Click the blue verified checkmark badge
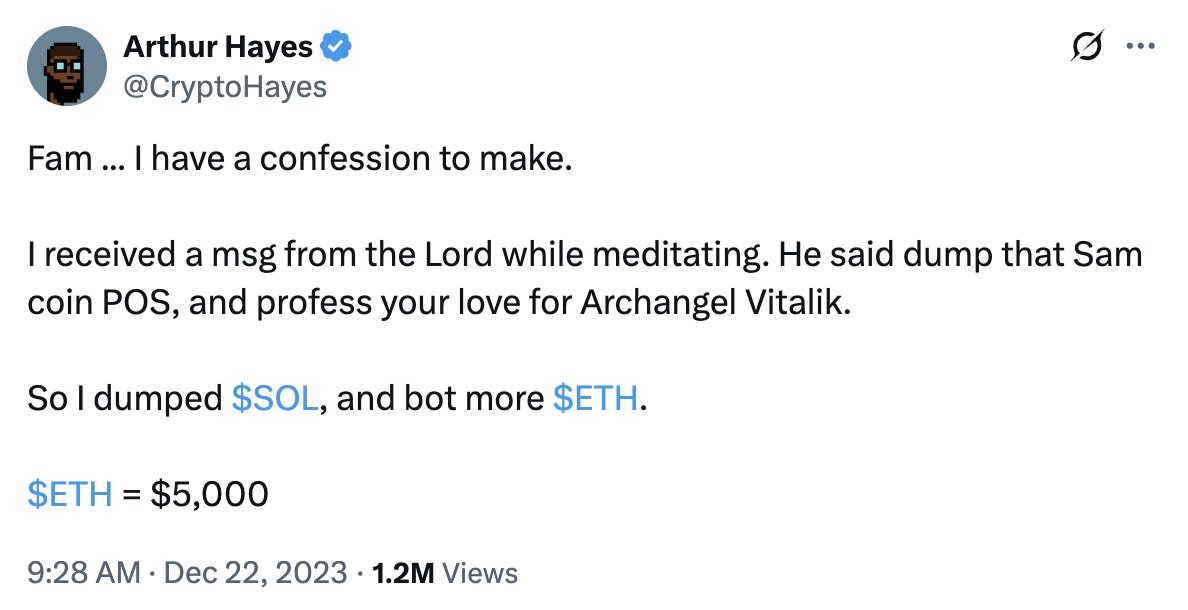The height and width of the screenshot is (610, 1188). (336, 46)
